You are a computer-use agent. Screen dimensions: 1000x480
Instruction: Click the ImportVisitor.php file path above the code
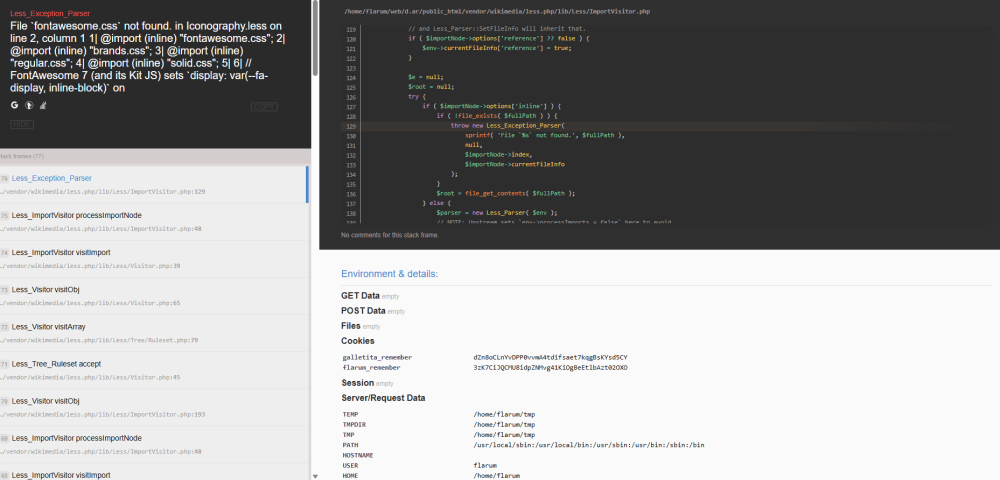pos(497,11)
